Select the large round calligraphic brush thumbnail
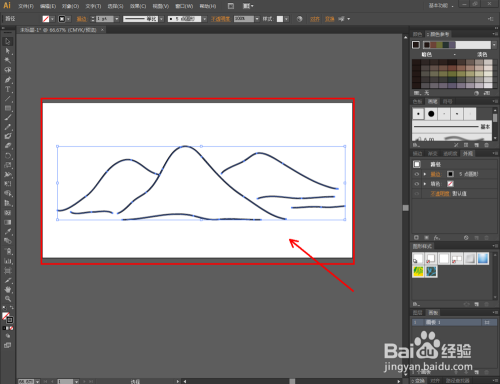500x384 pixels. (x=431, y=114)
